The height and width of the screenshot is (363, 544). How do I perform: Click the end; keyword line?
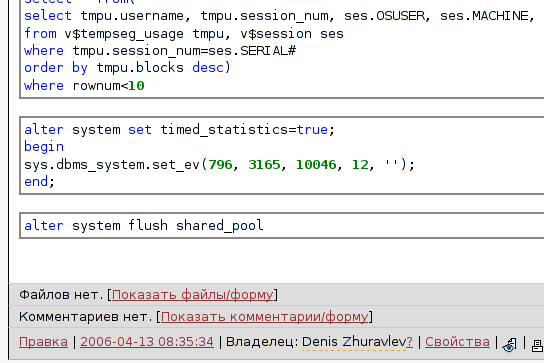coord(39,182)
